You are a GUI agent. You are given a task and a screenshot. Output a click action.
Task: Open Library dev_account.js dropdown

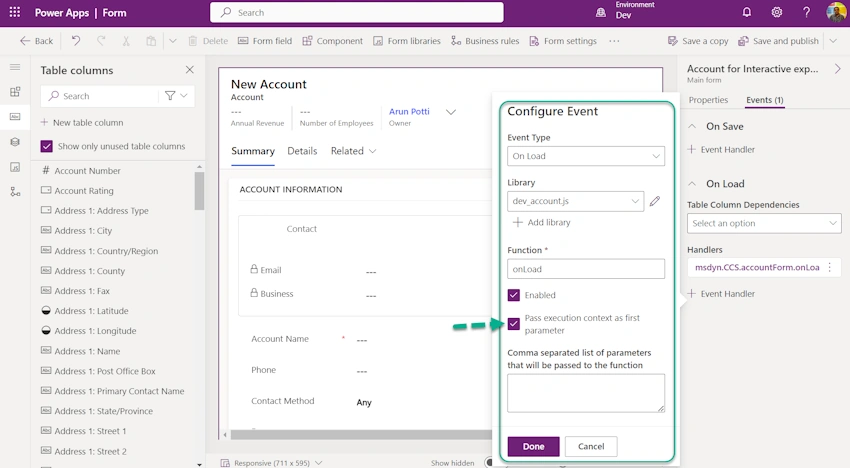pyautogui.click(x=575, y=201)
